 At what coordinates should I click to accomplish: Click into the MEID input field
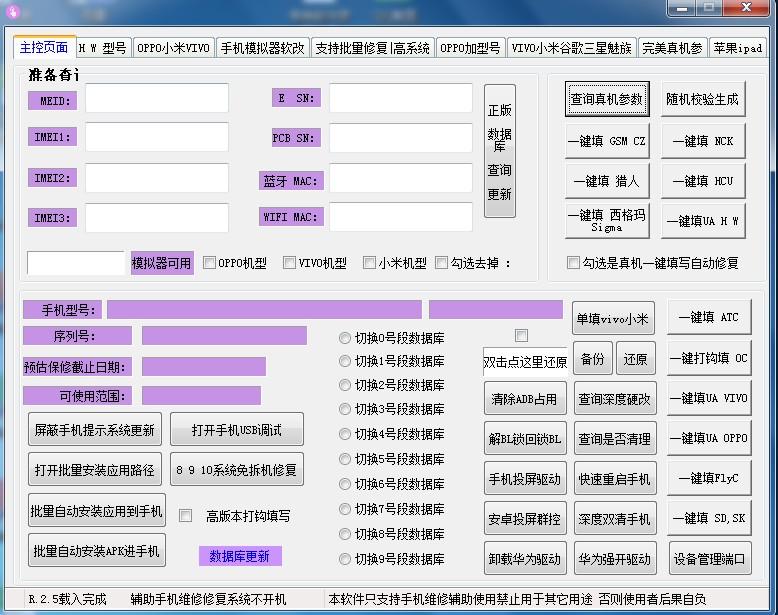coord(157,99)
